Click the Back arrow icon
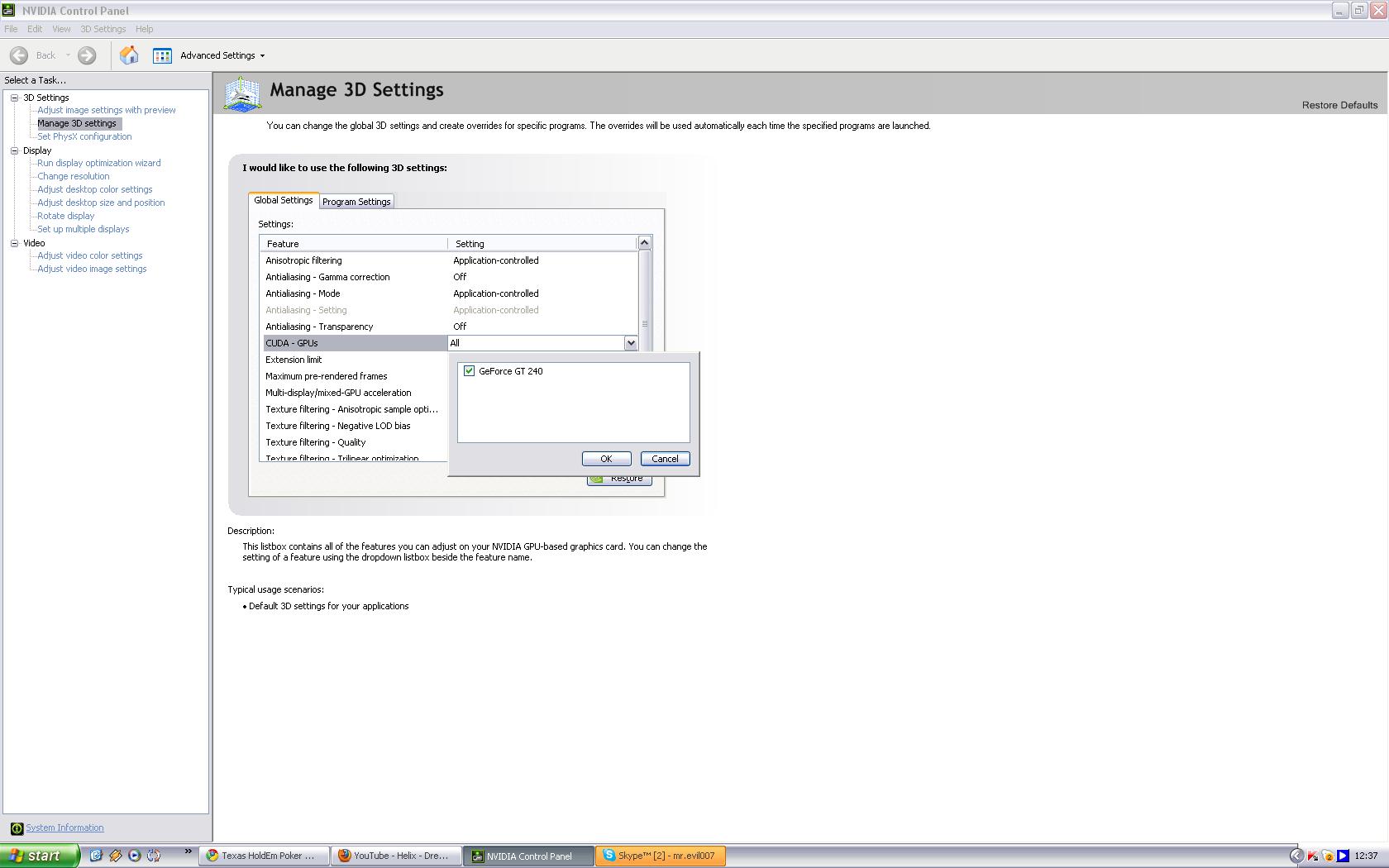This screenshot has width=1389, height=868. (x=19, y=55)
